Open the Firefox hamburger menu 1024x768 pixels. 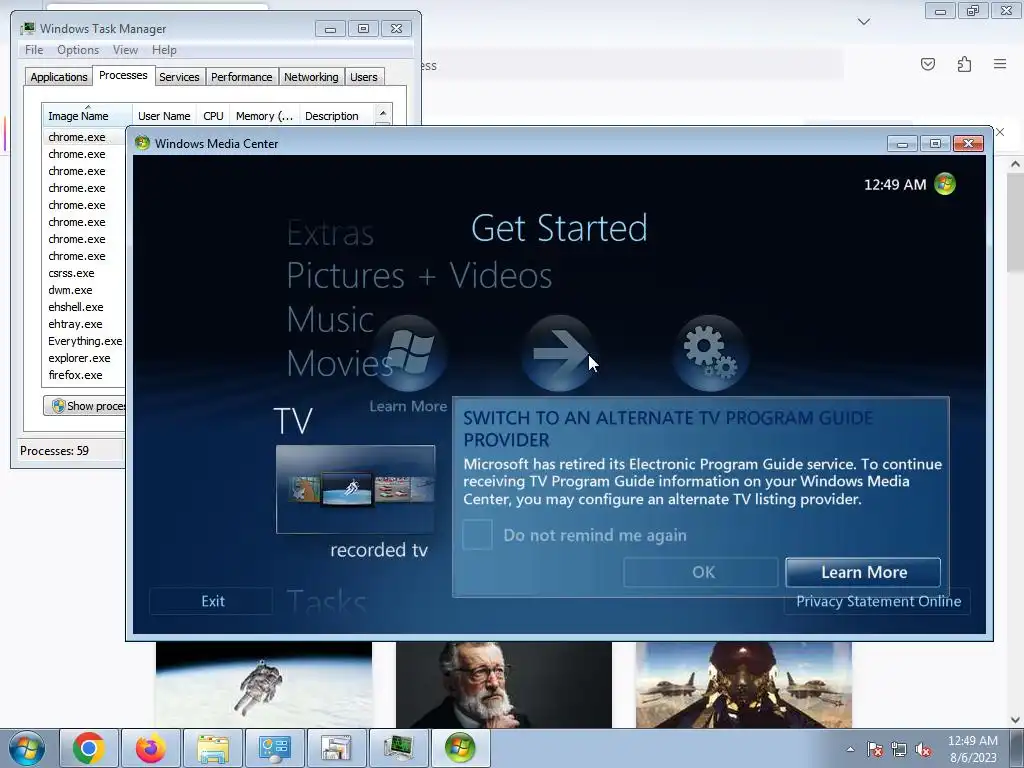[1000, 64]
